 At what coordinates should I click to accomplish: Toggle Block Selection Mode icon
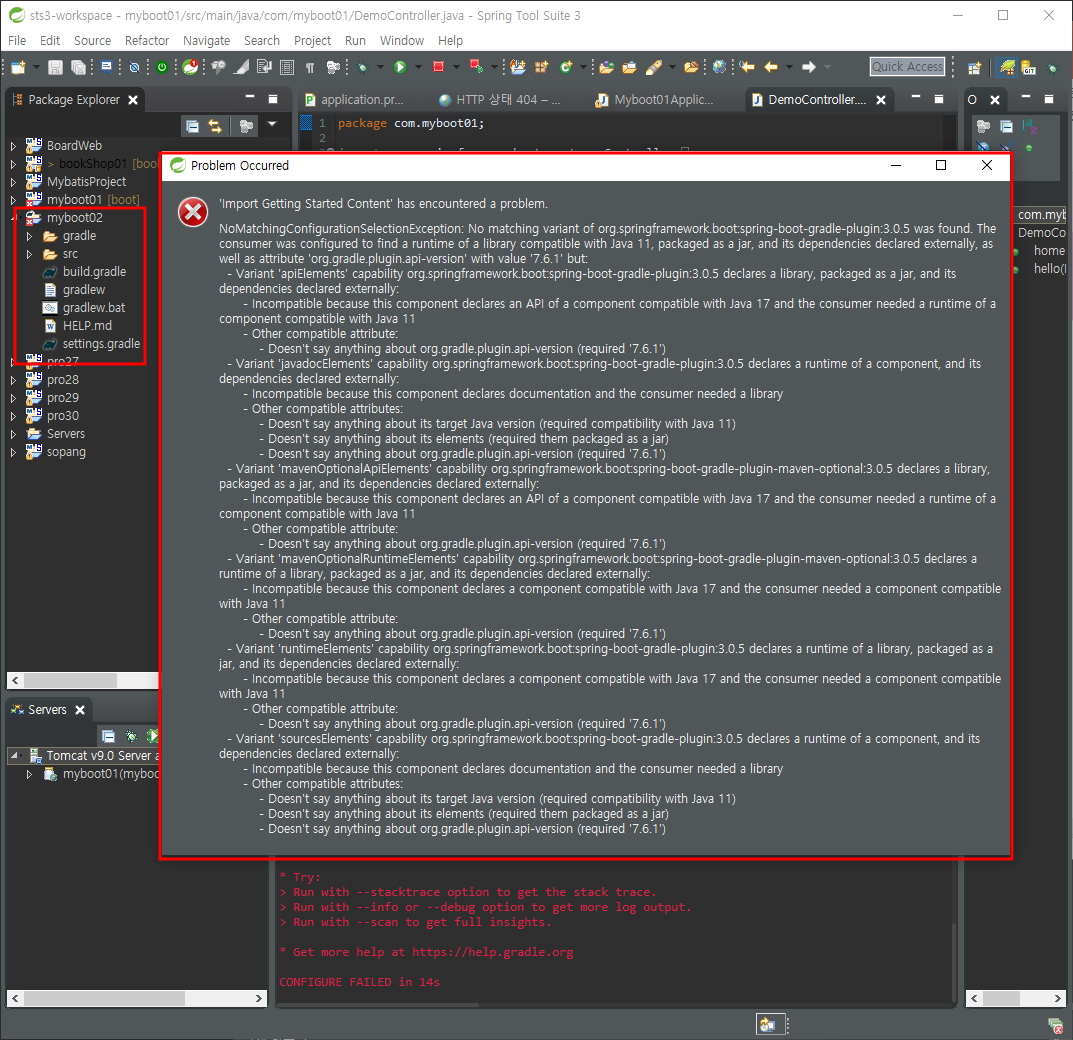pyautogui.click(x=287, y=67)
